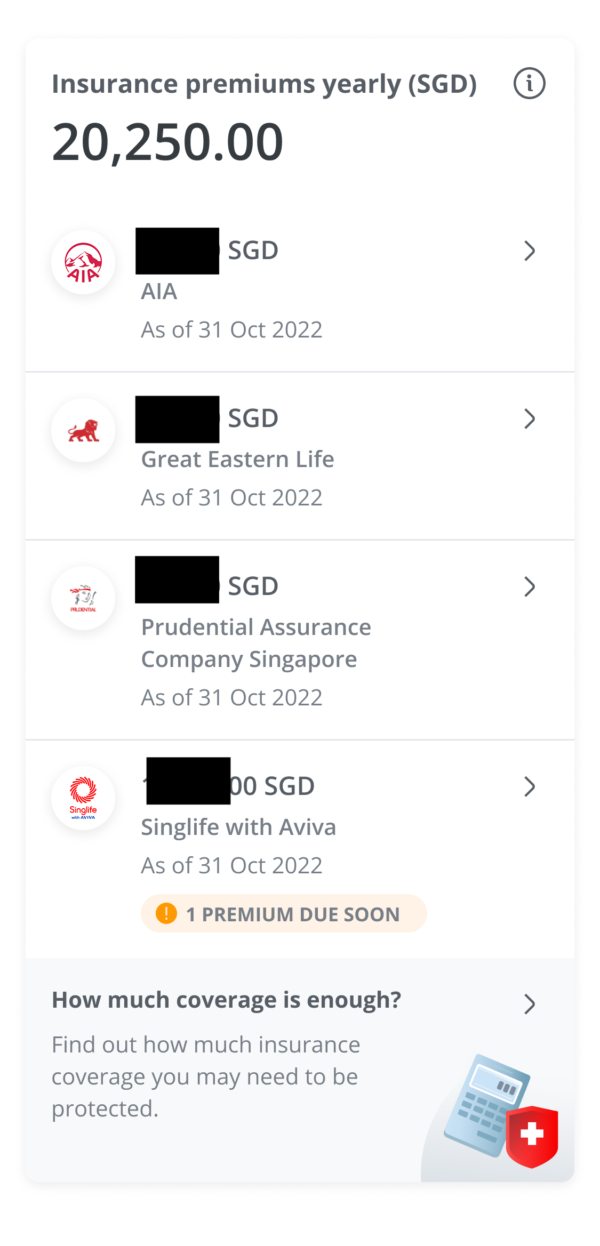Click the AIA company logo
Viewport: 600px width, 1246px height.
pos(83,263)
